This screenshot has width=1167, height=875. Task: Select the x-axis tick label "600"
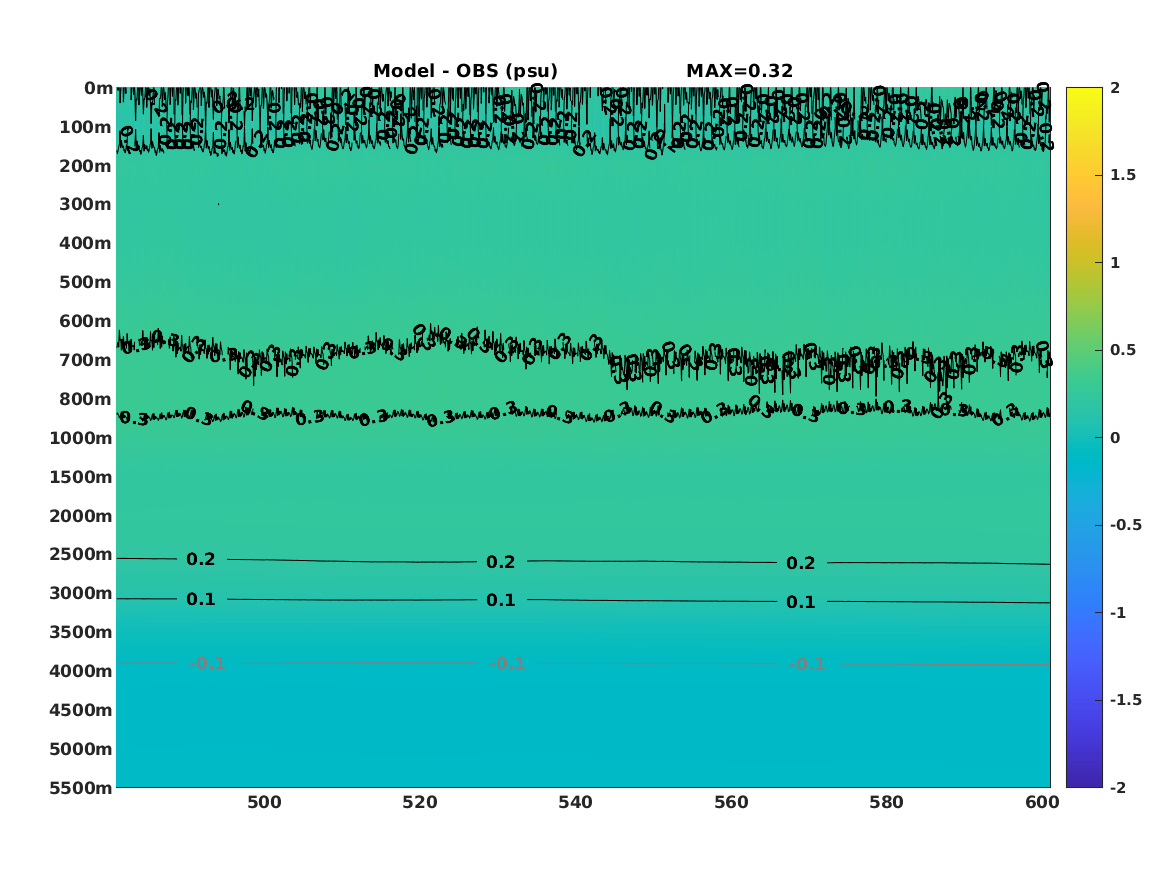click(1042, 802)
